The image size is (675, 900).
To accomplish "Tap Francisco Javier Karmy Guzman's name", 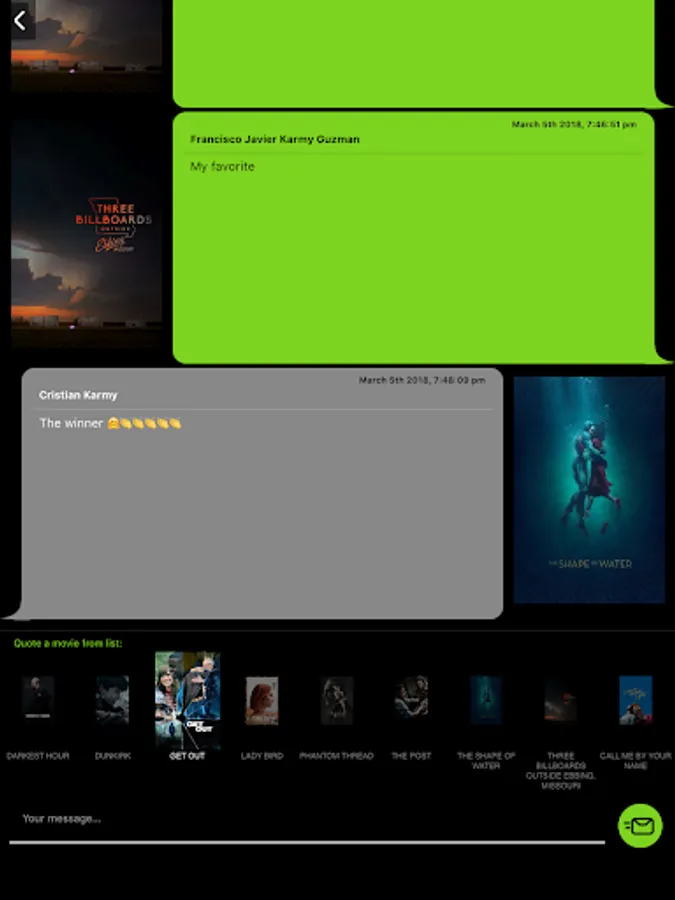I will click(x=275, y=139).
